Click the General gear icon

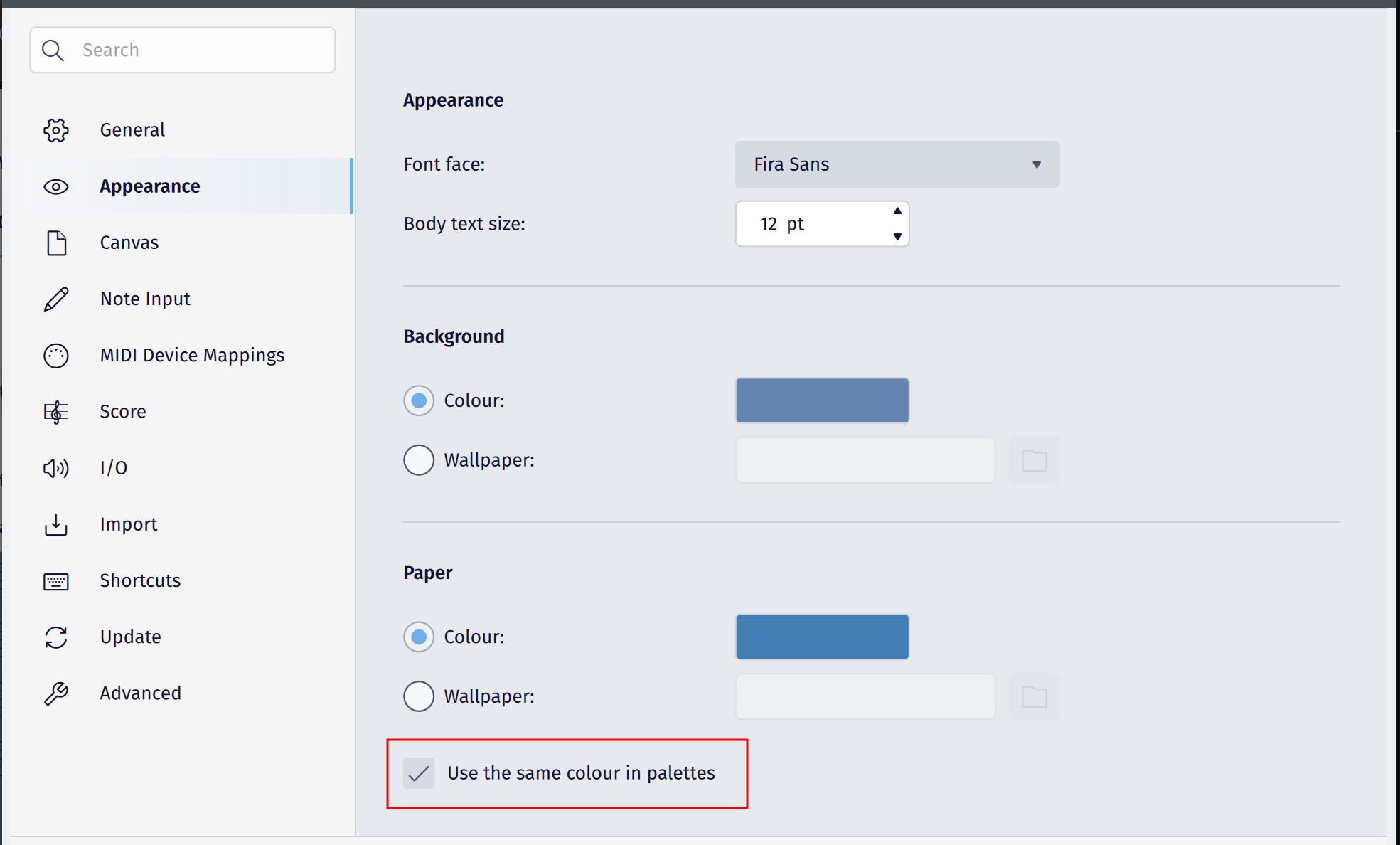click(x=56, y=130)
